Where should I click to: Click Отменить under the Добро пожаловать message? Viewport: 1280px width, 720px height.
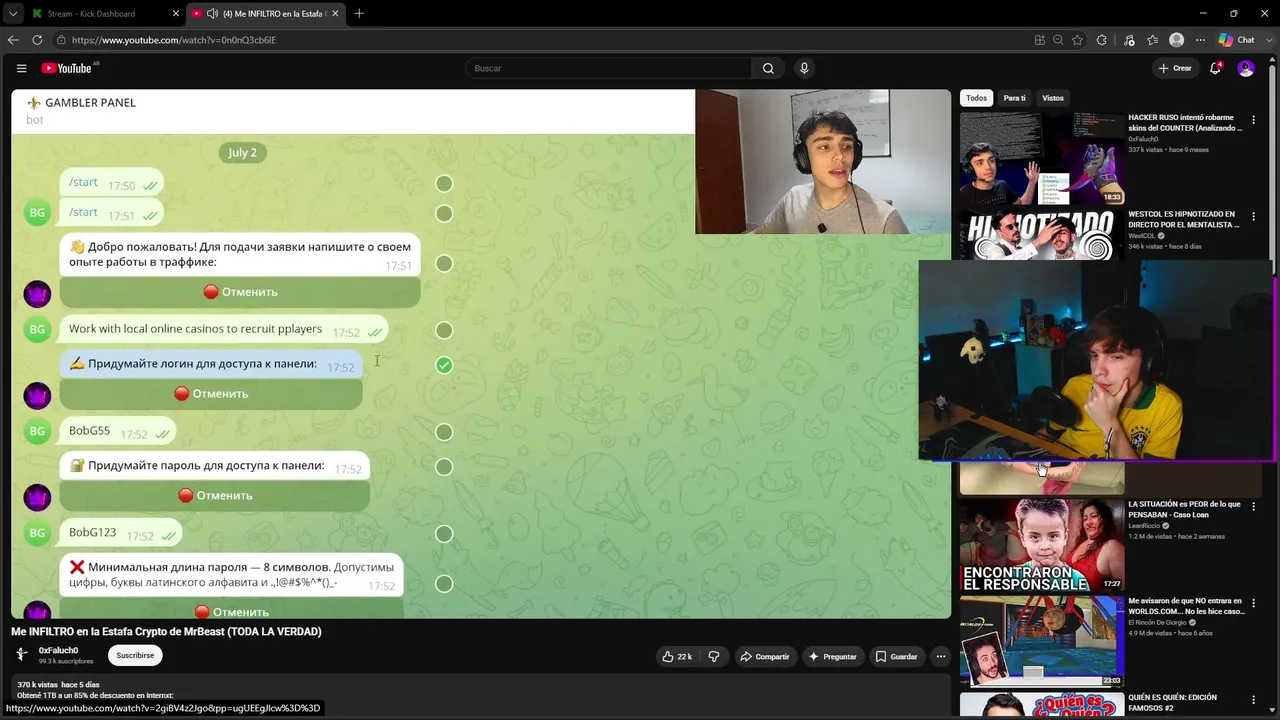tap(240, 292)
